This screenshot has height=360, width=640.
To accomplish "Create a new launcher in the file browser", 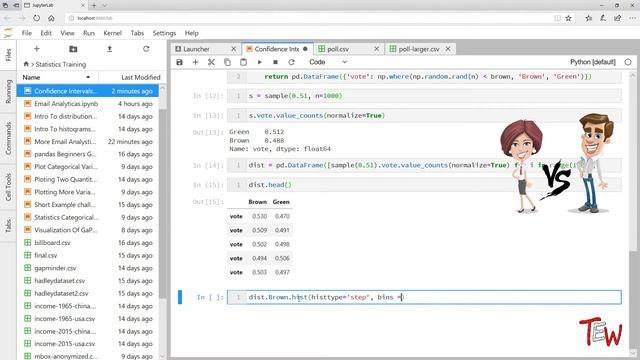I will pyautogui.click(x=36, y=49).
